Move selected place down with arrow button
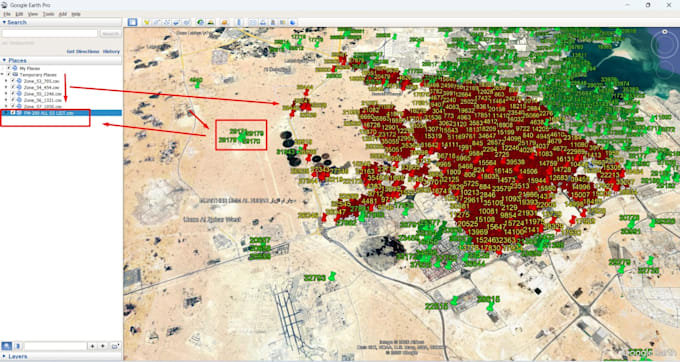The height and width of the screenshot is (362, 680). pos(103,346)
